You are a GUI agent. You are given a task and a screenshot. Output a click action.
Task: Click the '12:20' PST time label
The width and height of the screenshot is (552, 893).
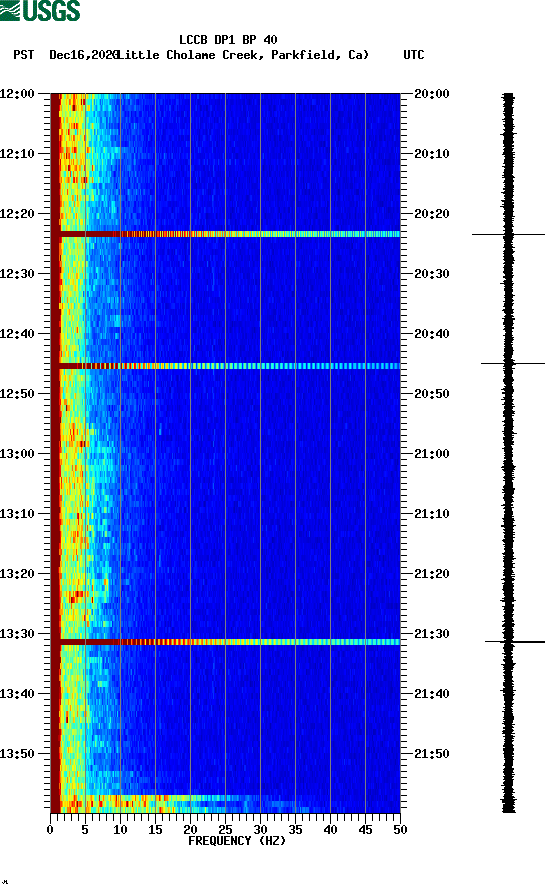pos(17,214)
